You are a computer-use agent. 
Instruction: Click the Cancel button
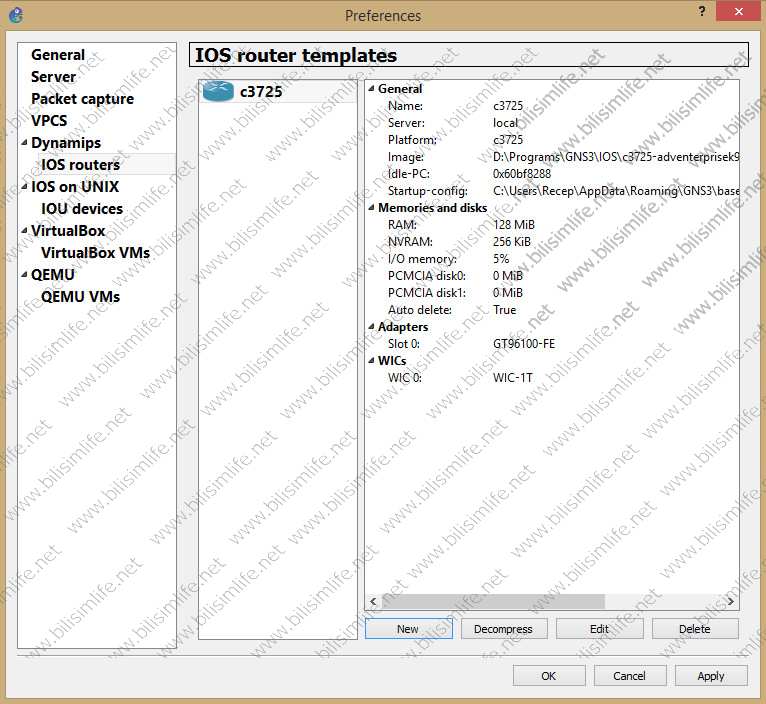tap(630, 676)
